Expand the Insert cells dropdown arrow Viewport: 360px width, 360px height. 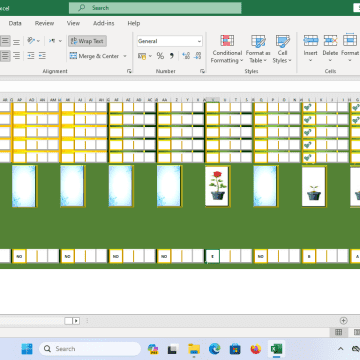tap(310, 61)
